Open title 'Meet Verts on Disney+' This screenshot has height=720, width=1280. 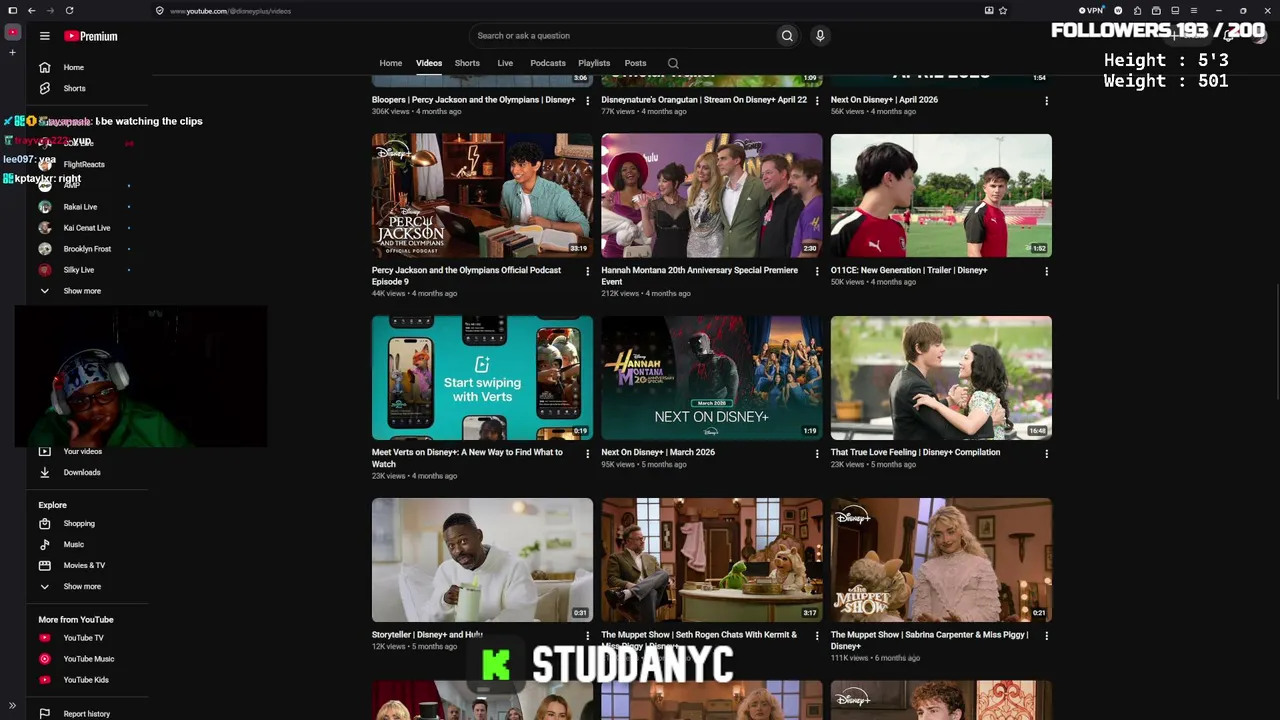[x=467, y=458]
